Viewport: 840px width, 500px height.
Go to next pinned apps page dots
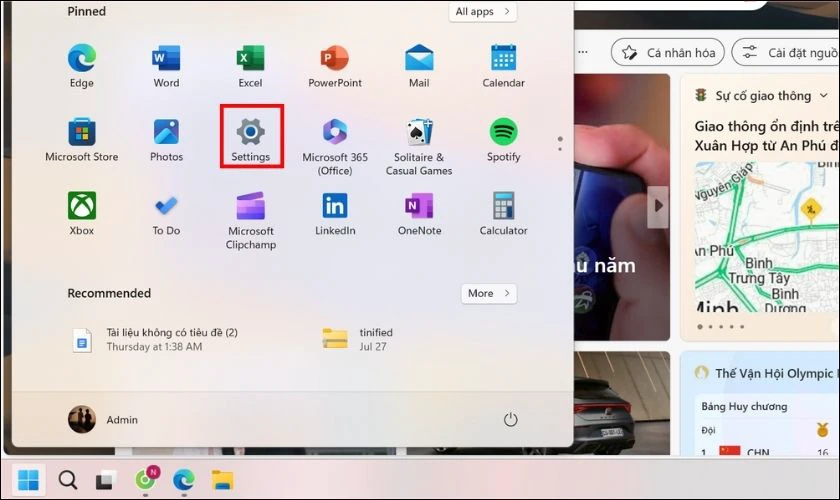coord(560,143)
